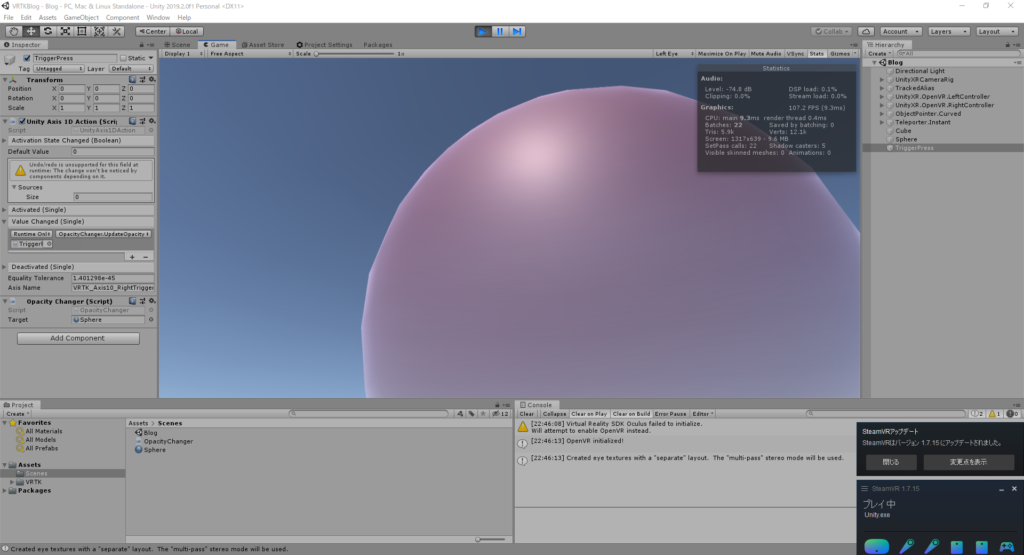Click plus to add Value Changed listener
1024x555 pixels.
tap(132, 257)
